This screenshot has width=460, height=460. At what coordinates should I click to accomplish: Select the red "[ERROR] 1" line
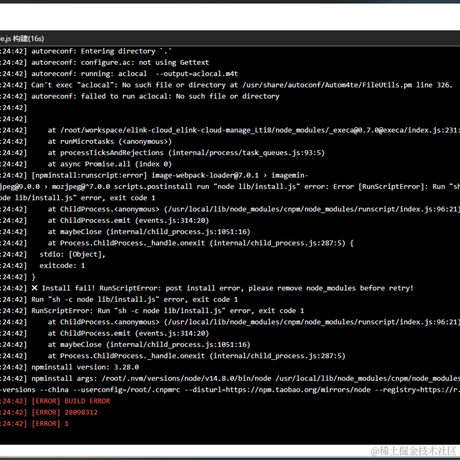[x=34, y=424]
